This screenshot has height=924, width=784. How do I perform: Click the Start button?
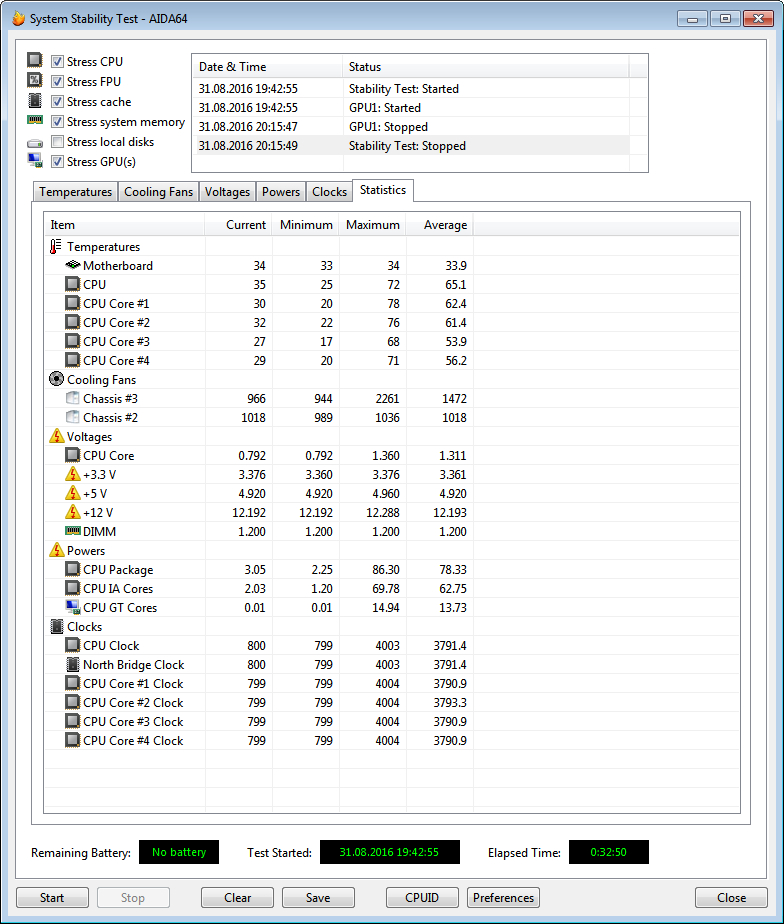pos(52,897)
